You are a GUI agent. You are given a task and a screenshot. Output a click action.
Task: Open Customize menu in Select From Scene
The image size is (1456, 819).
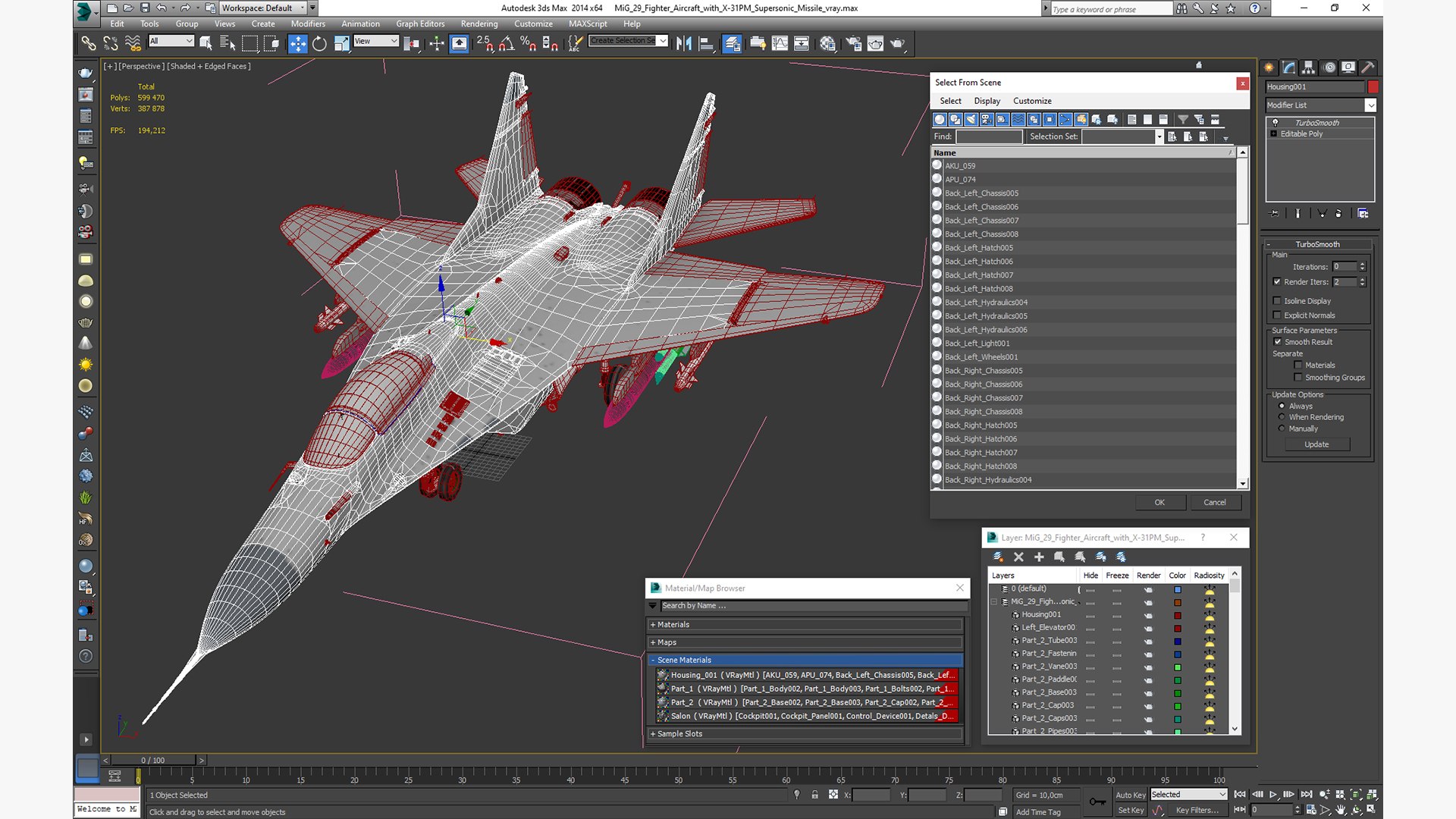(x=1032, y=101)
